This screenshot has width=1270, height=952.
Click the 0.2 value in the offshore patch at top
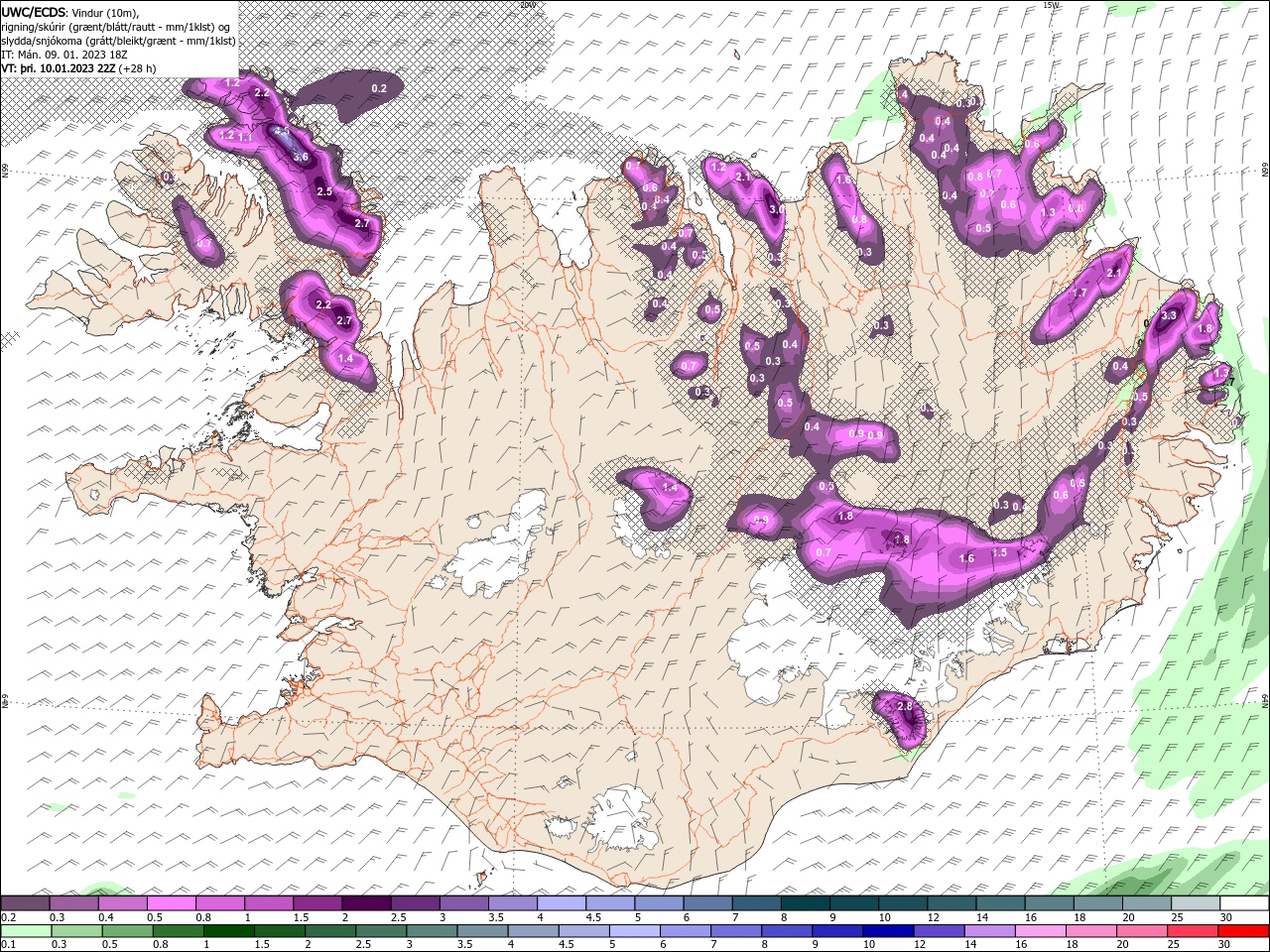tap(378, 88)
